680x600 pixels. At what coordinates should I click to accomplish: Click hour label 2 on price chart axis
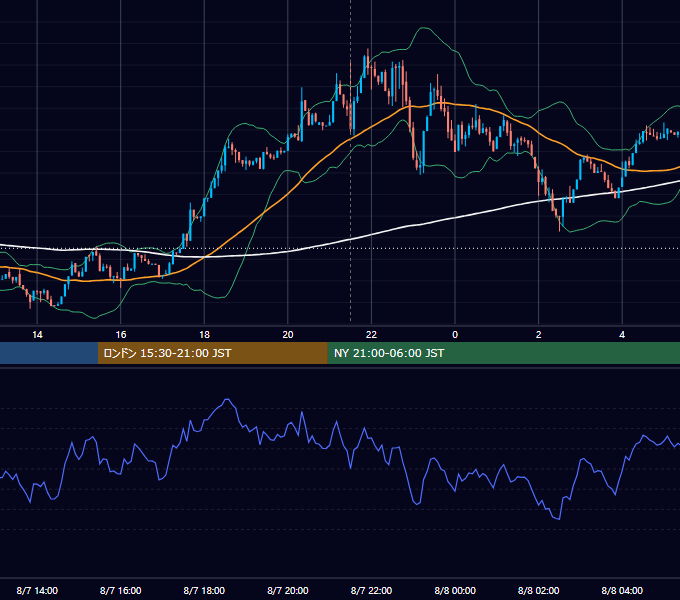539,335
